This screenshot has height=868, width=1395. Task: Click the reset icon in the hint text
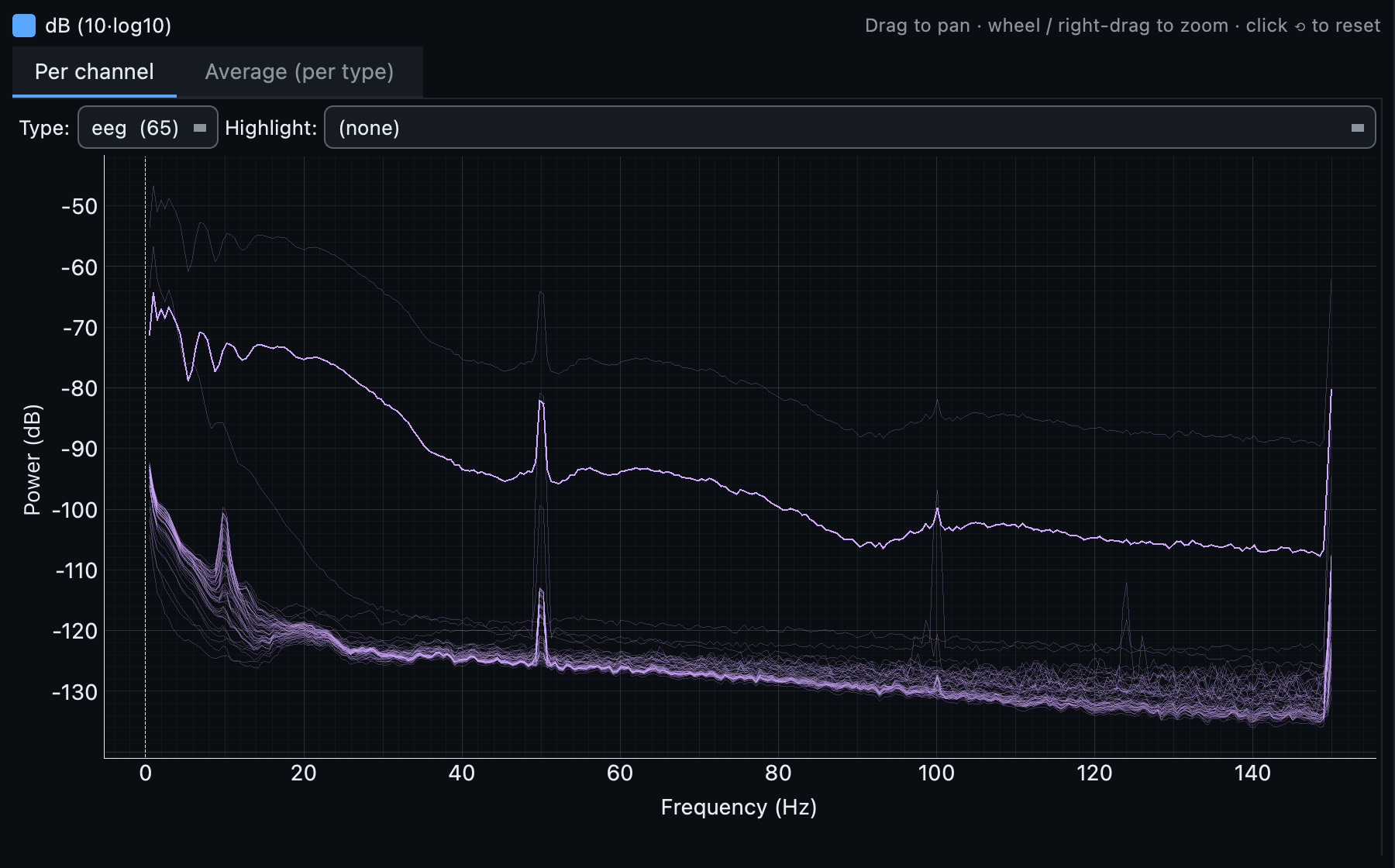[x=1300, y=26]
